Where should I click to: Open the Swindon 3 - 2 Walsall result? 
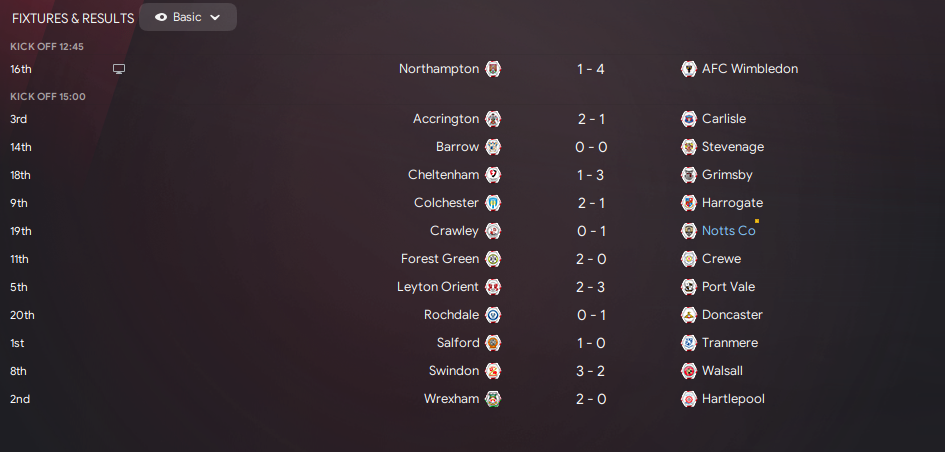591,371
